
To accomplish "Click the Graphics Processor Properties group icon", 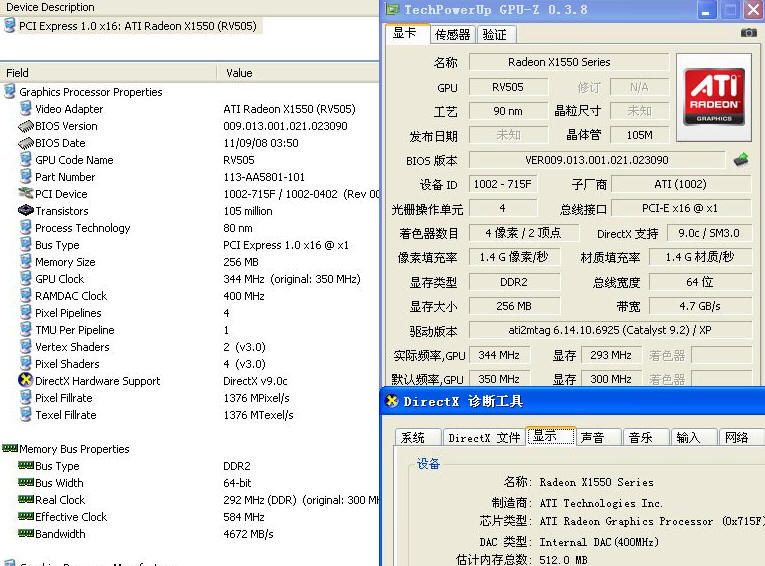I will tap(9, 91).
